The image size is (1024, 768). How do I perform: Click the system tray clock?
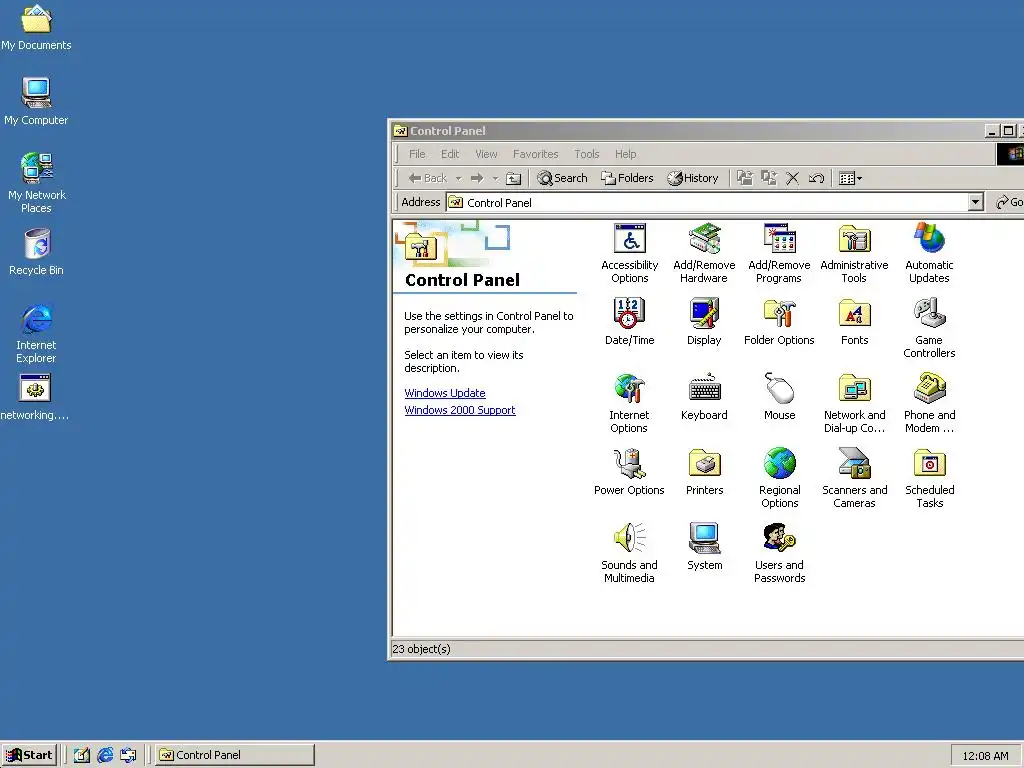click(x=985, y=756)
